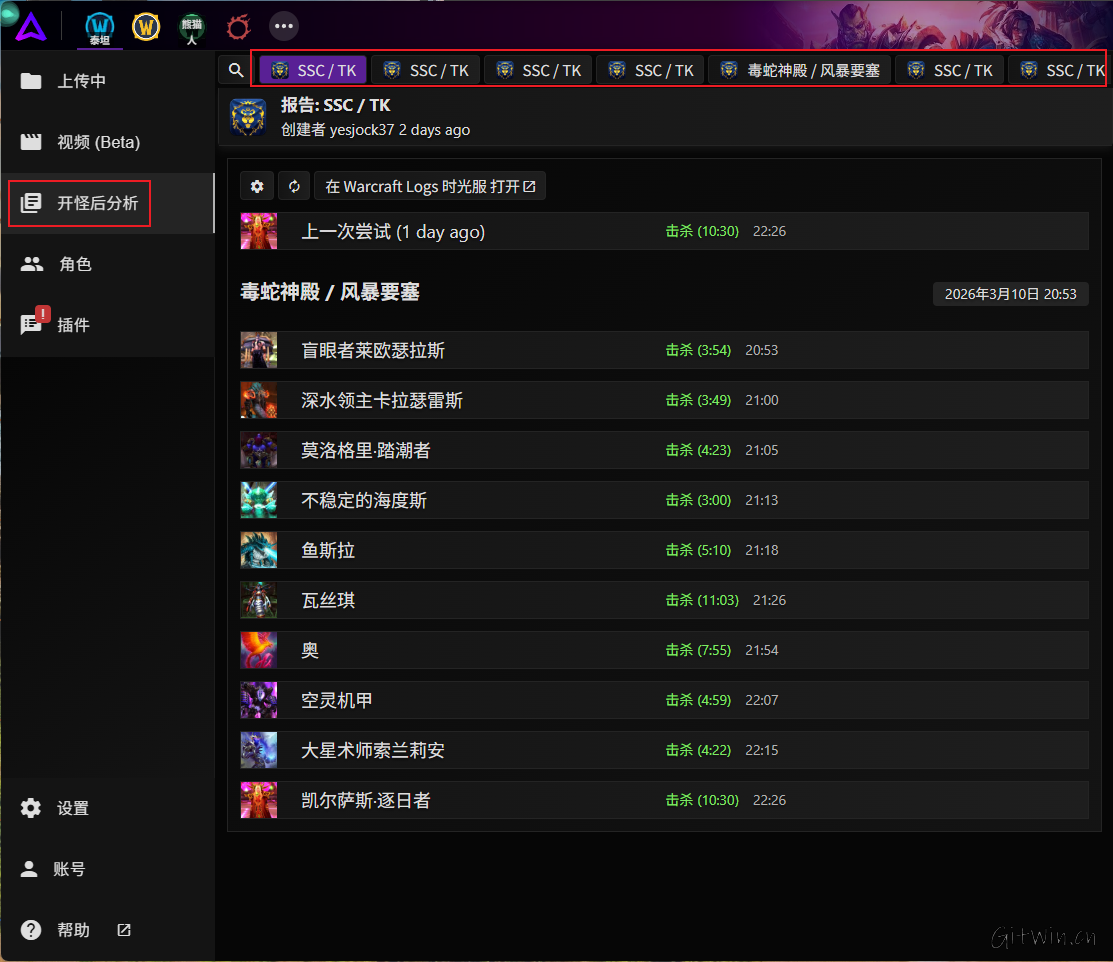Open the search icon beside report tabs

[x=235, y=70]
